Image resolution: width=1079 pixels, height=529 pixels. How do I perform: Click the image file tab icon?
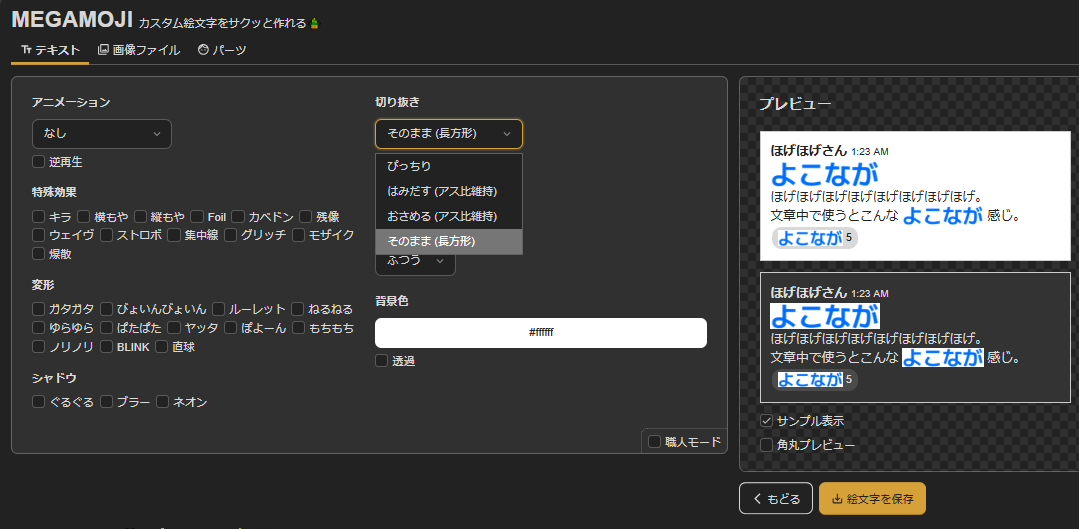pos(103,50)
